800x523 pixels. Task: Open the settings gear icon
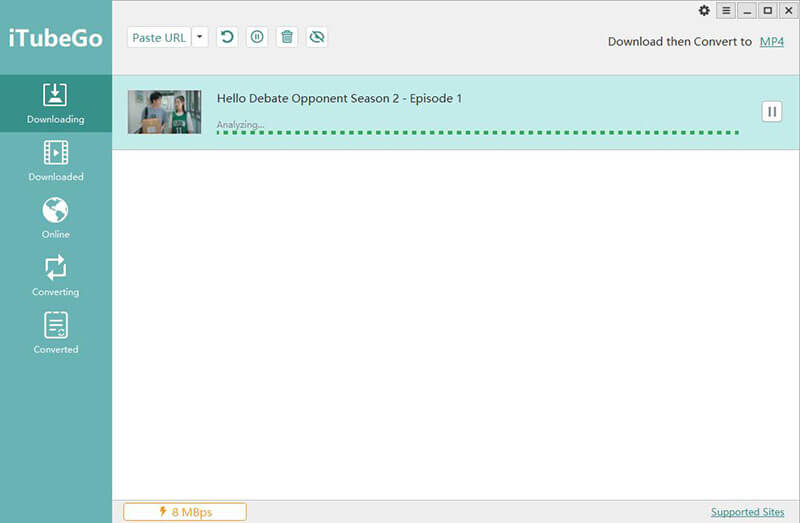click(704, 11)
